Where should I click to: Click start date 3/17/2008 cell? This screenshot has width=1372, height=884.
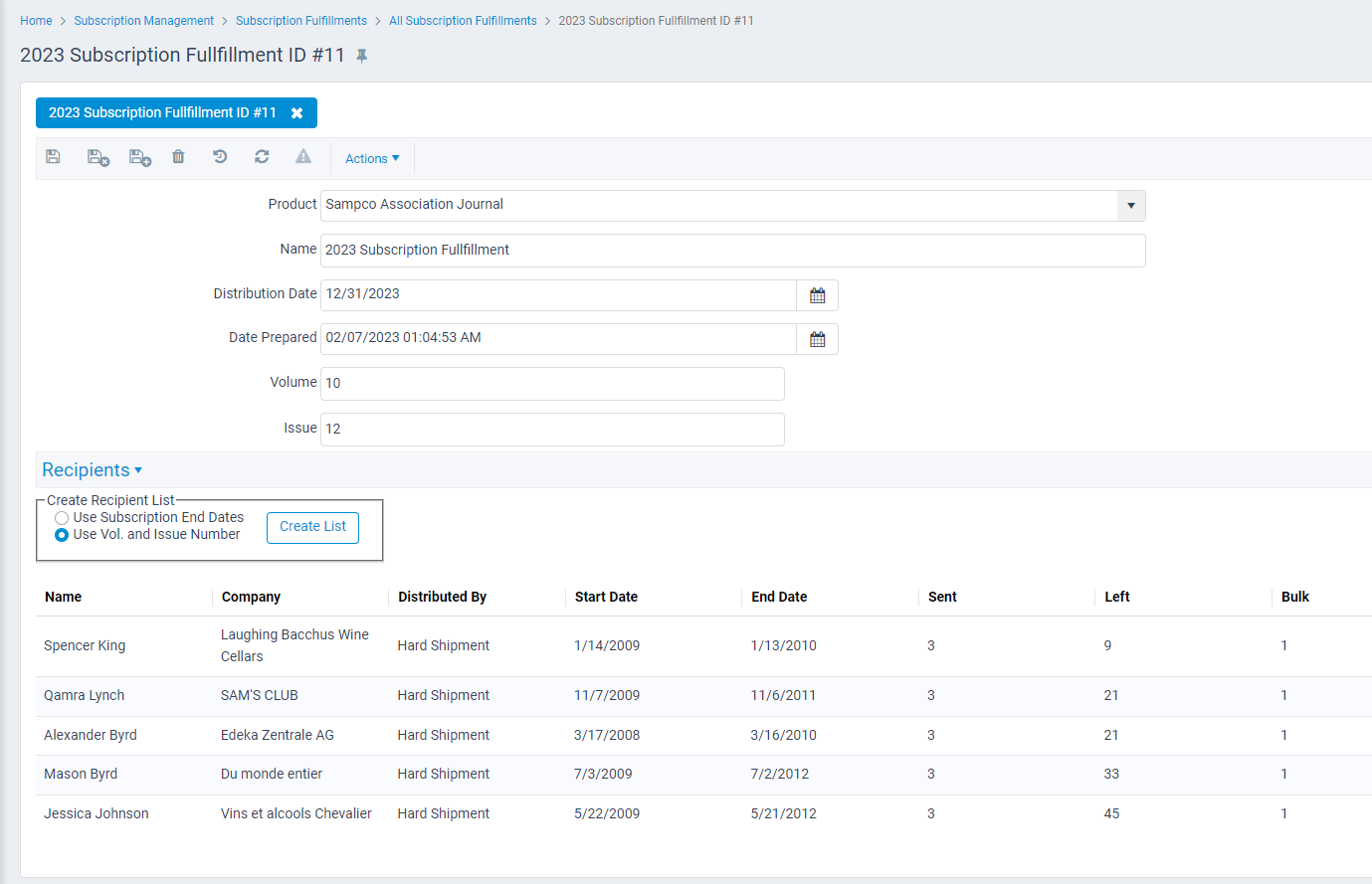(x=607, y=736)
